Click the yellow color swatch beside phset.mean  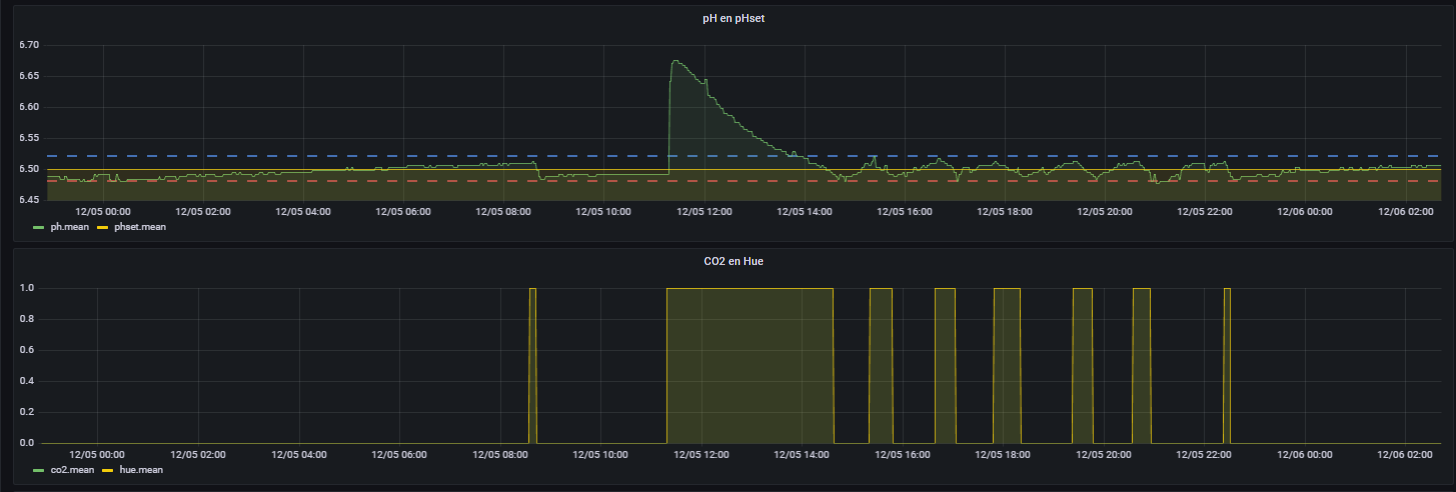pyautogui.click(x=102, y=227)
